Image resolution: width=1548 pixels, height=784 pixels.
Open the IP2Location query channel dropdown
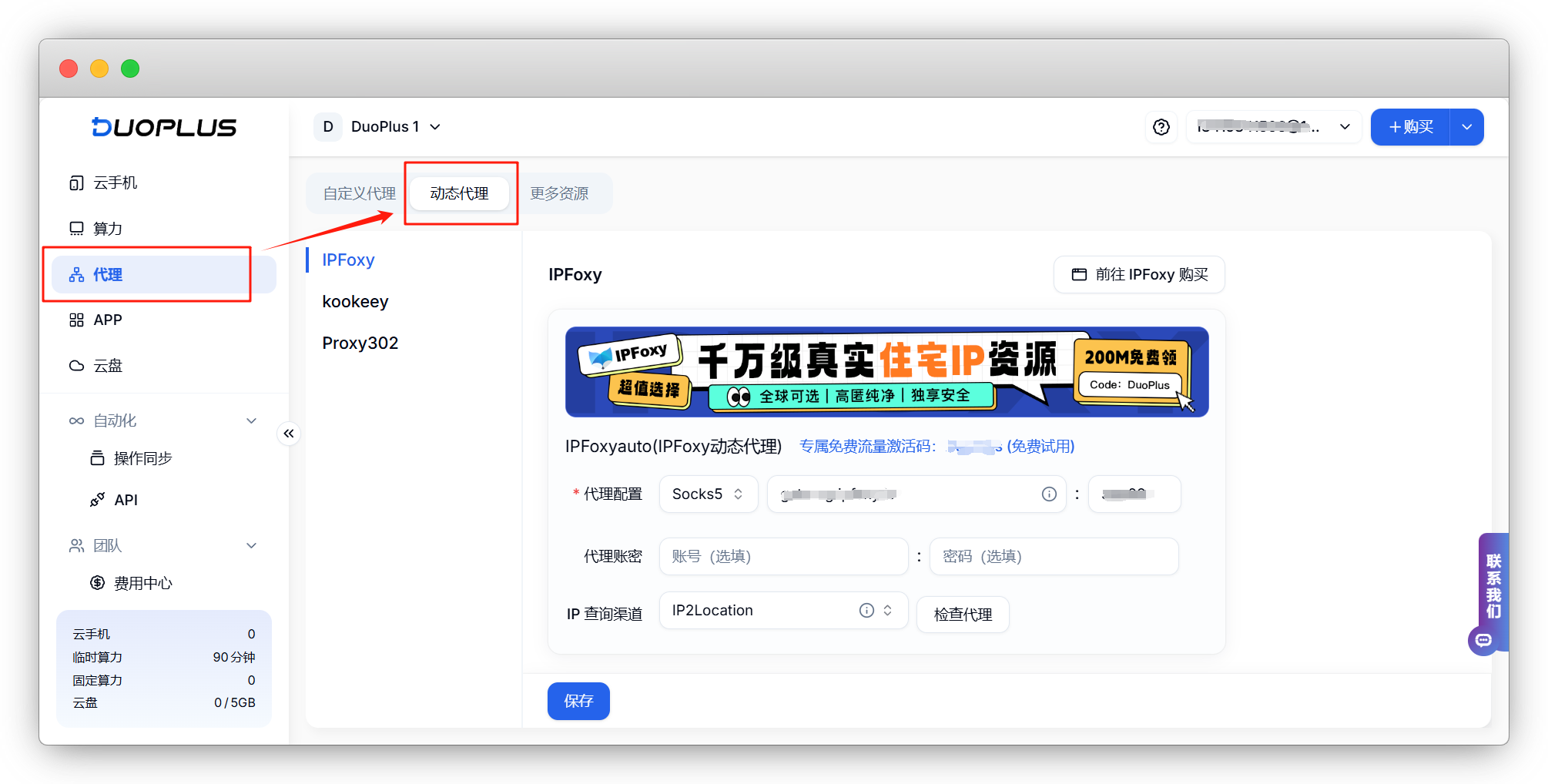point(784,611)
